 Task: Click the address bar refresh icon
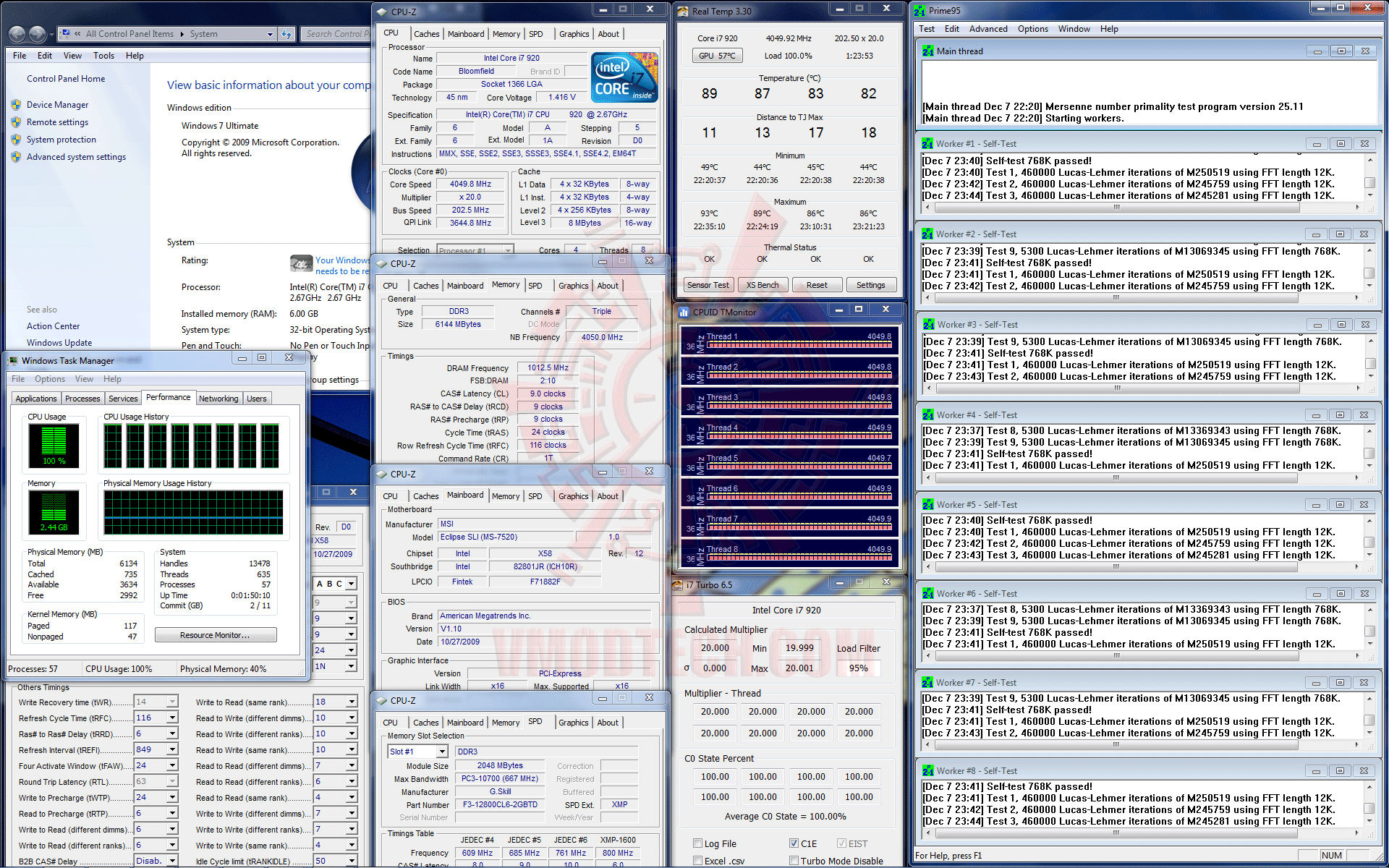286,34
